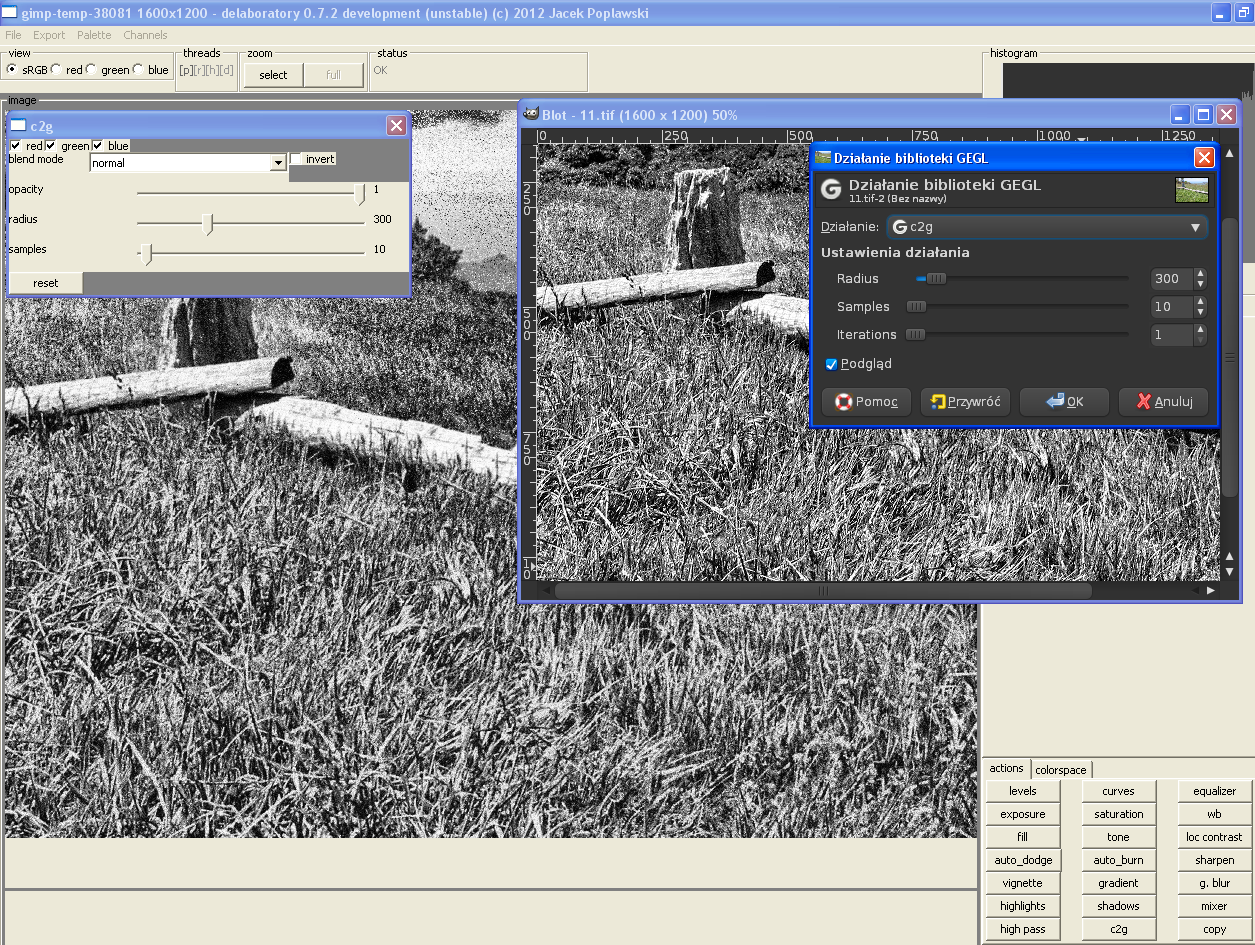Open the blend mode dropdown
Screen dimensions: 1255x945
point(188,163)
